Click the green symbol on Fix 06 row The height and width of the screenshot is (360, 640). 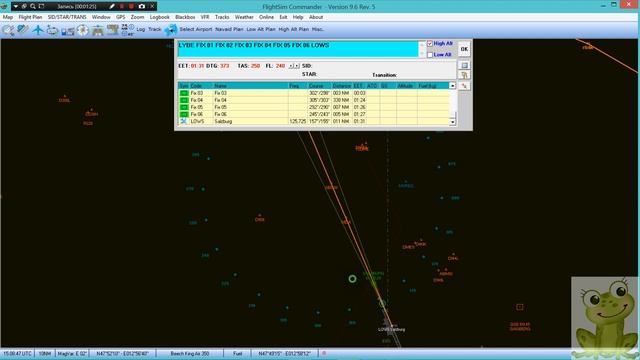coord(184,114)
